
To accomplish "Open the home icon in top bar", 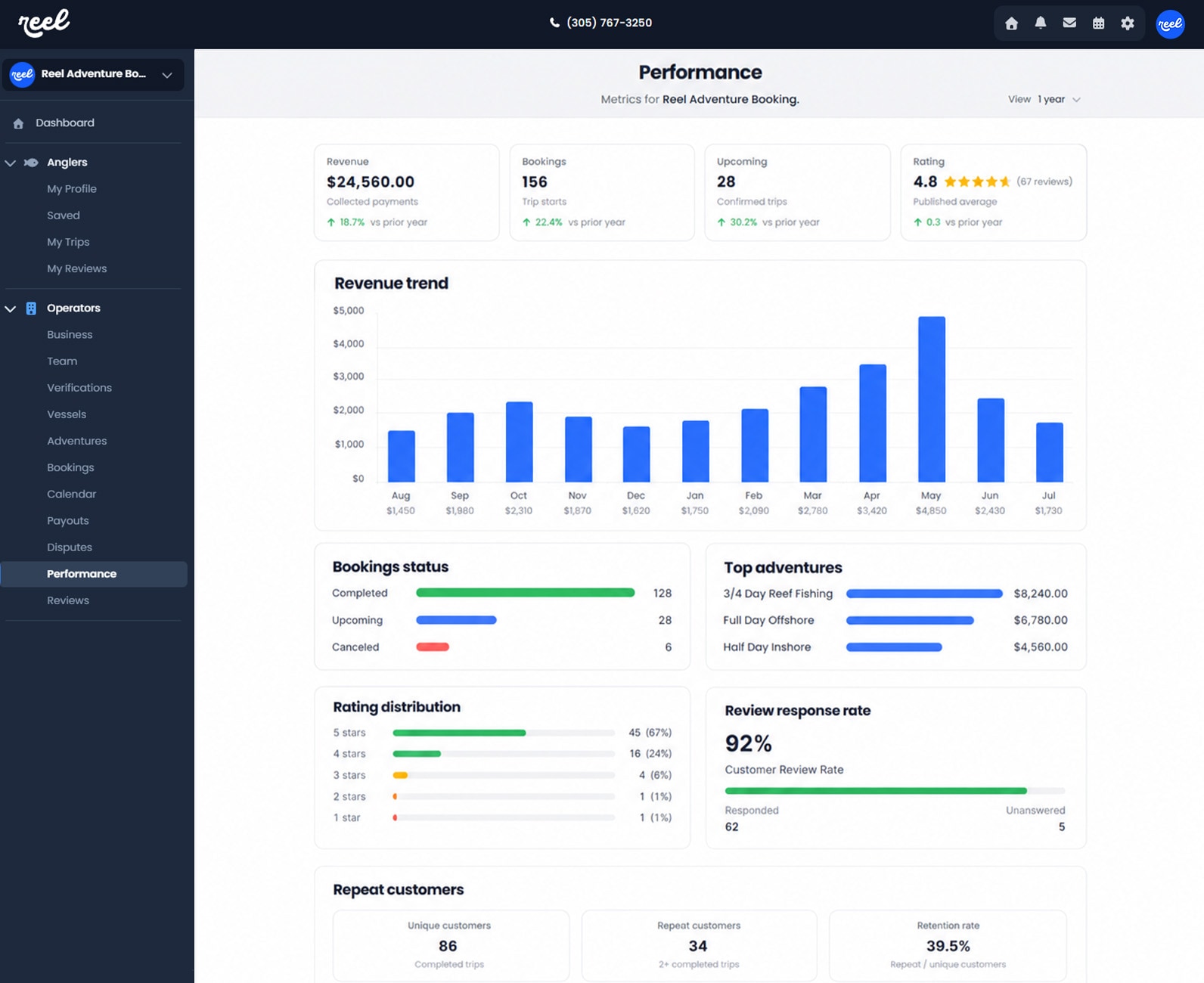I will point(1011,23).
